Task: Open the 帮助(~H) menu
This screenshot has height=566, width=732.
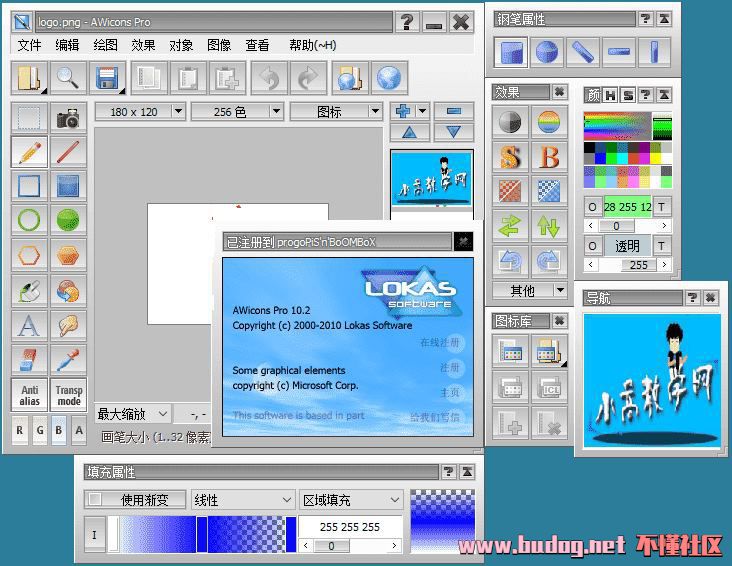Action: tap(312, 45)
